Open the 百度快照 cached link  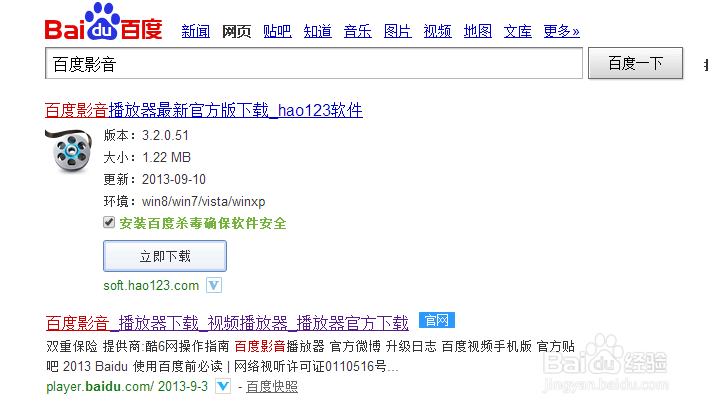point(272,387)
